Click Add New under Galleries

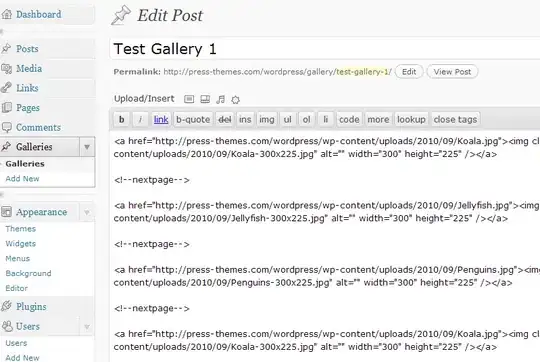tap(22, 179)
